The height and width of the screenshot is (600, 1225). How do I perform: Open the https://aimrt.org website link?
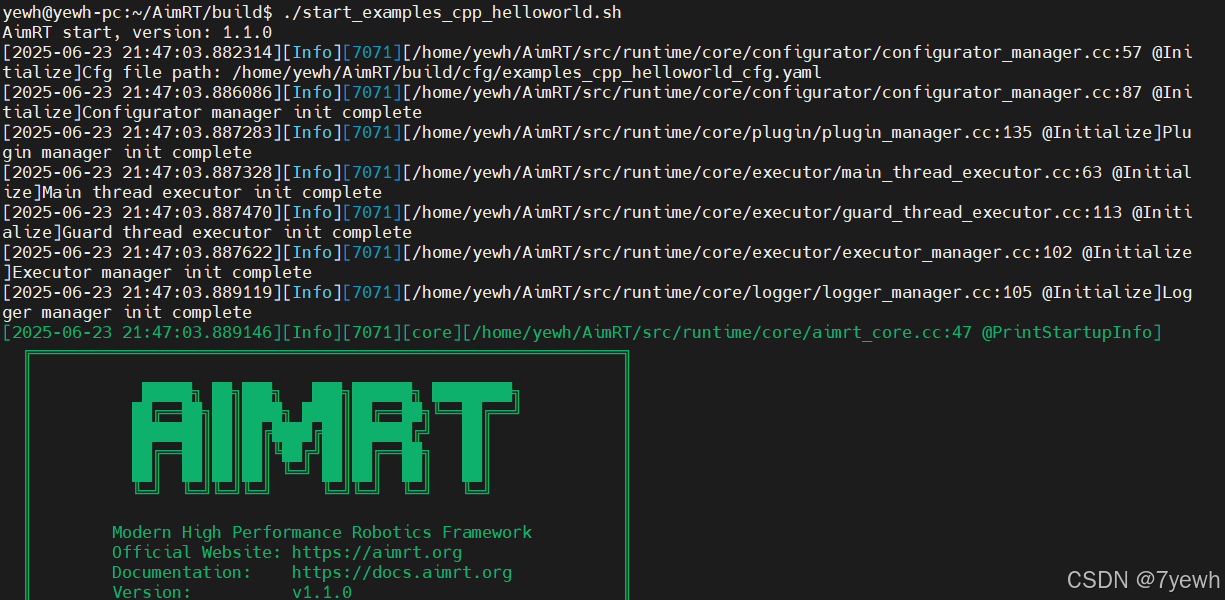[377, 552]
